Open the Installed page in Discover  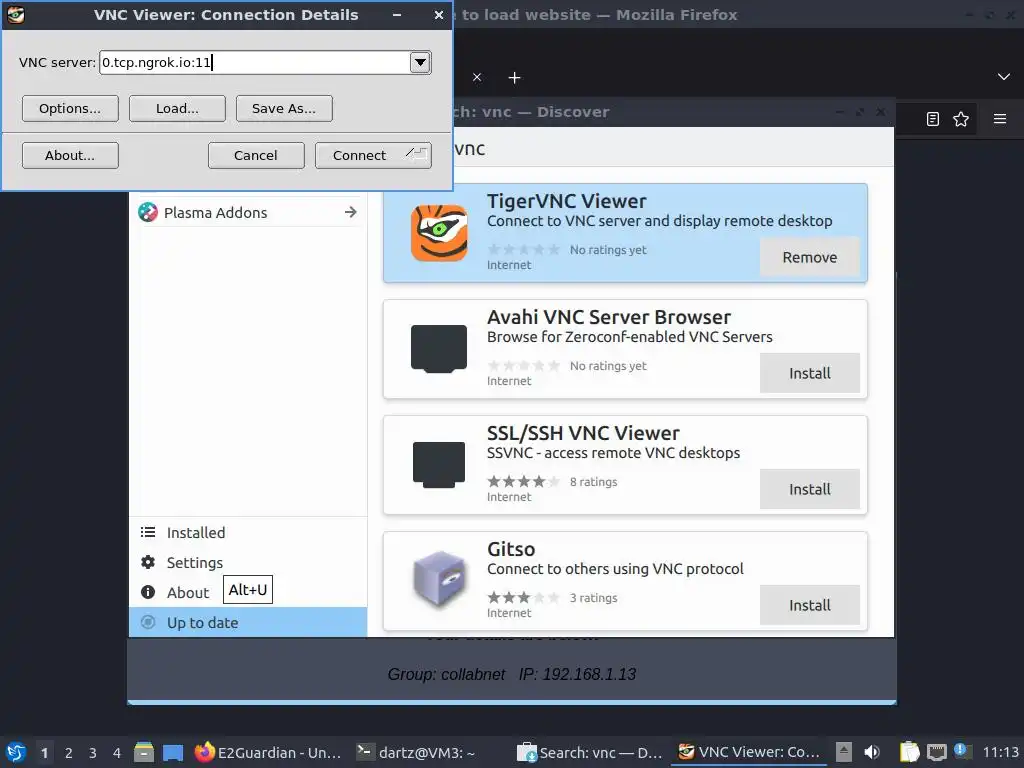[248, 532]
